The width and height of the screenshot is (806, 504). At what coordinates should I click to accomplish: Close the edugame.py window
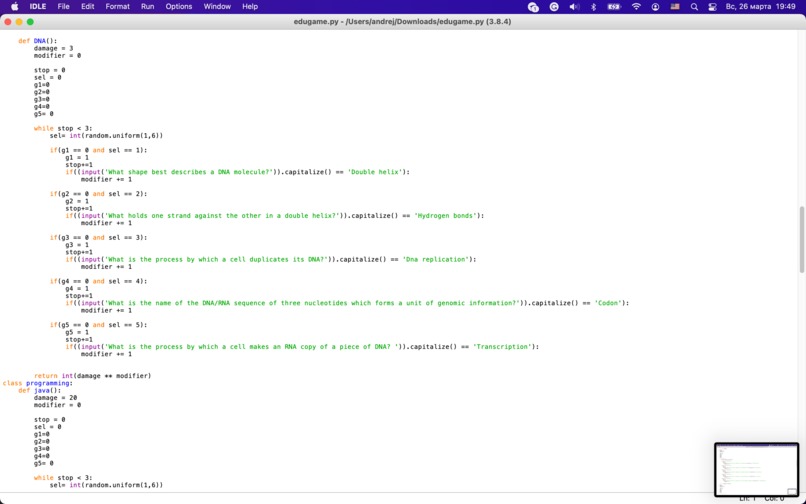pyautogui.click(x=8, y=22)
